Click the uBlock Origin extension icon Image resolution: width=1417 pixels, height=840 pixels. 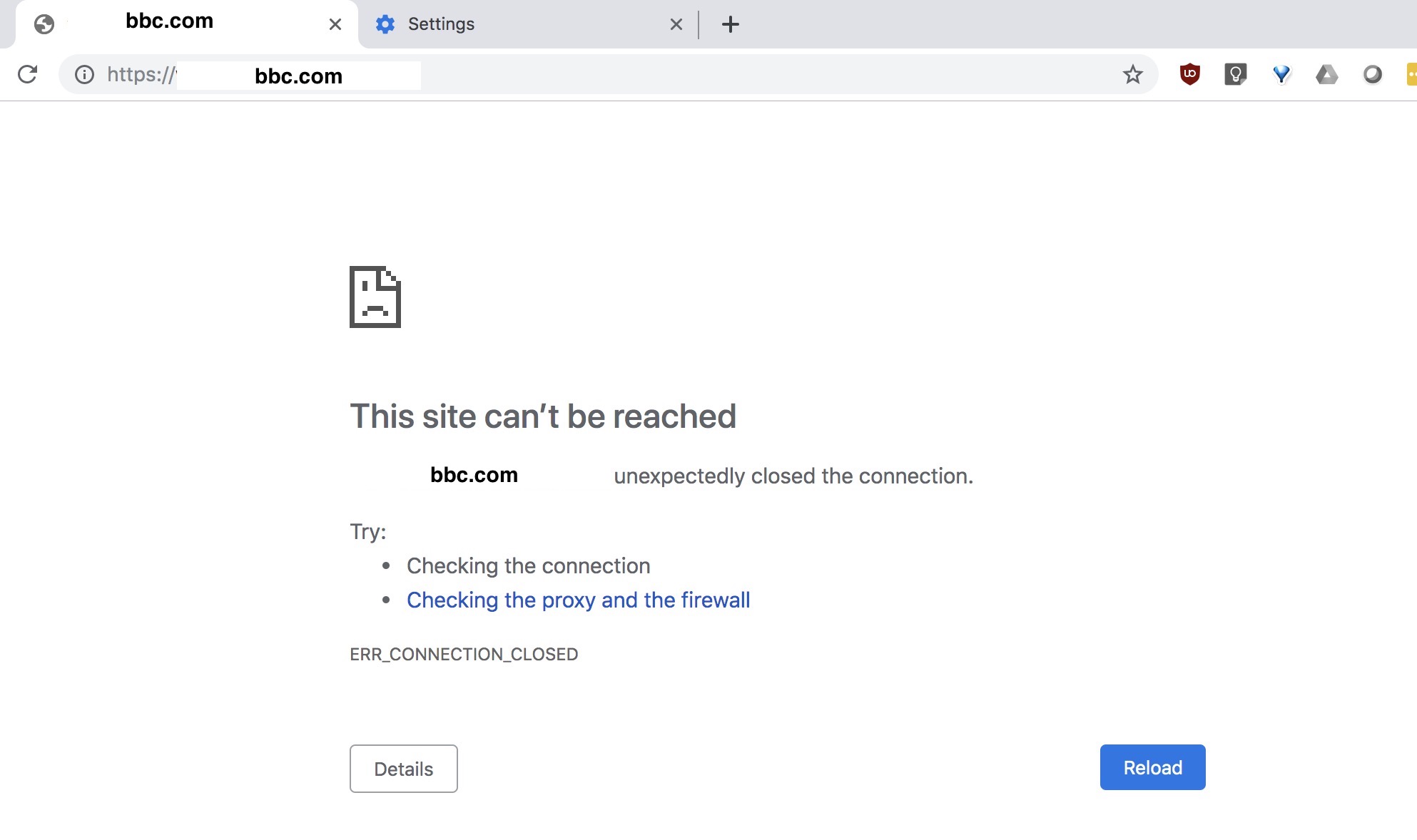tap(1189, 74)
